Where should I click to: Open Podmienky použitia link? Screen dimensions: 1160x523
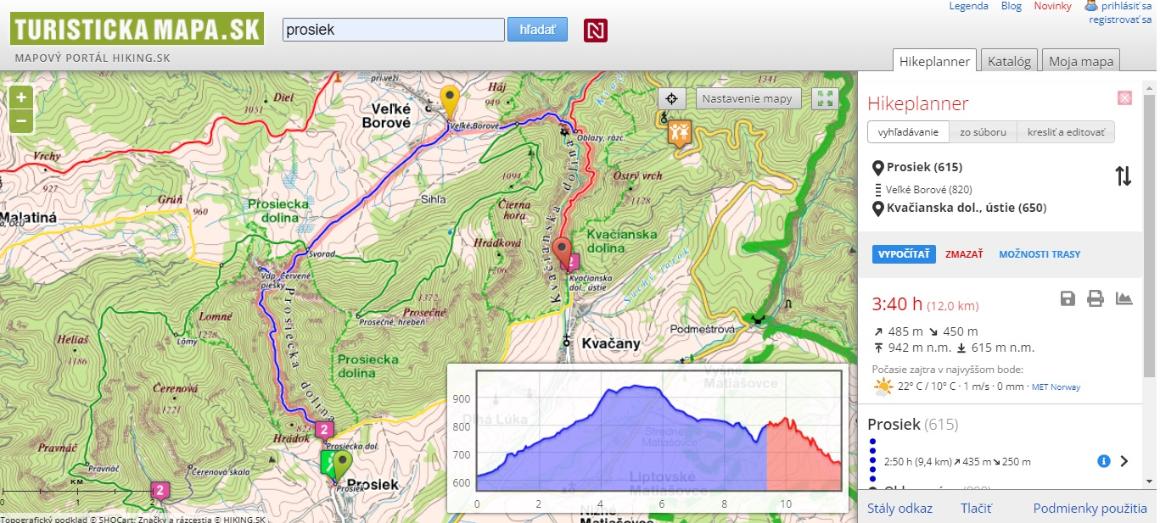pos(1090,508)
